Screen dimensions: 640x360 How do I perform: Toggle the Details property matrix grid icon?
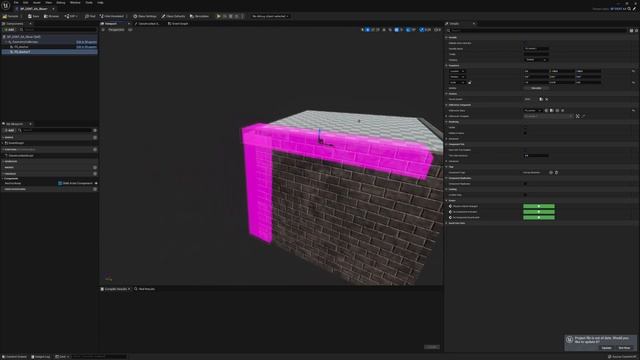(x=631, y=30)
